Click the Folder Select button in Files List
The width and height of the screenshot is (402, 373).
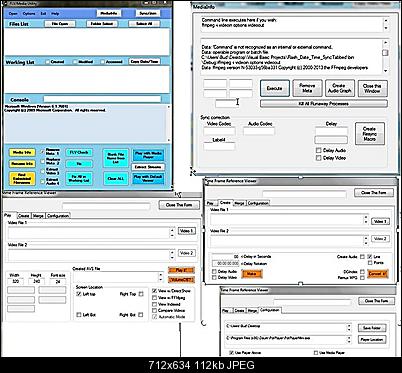click(x=102, y=24)
